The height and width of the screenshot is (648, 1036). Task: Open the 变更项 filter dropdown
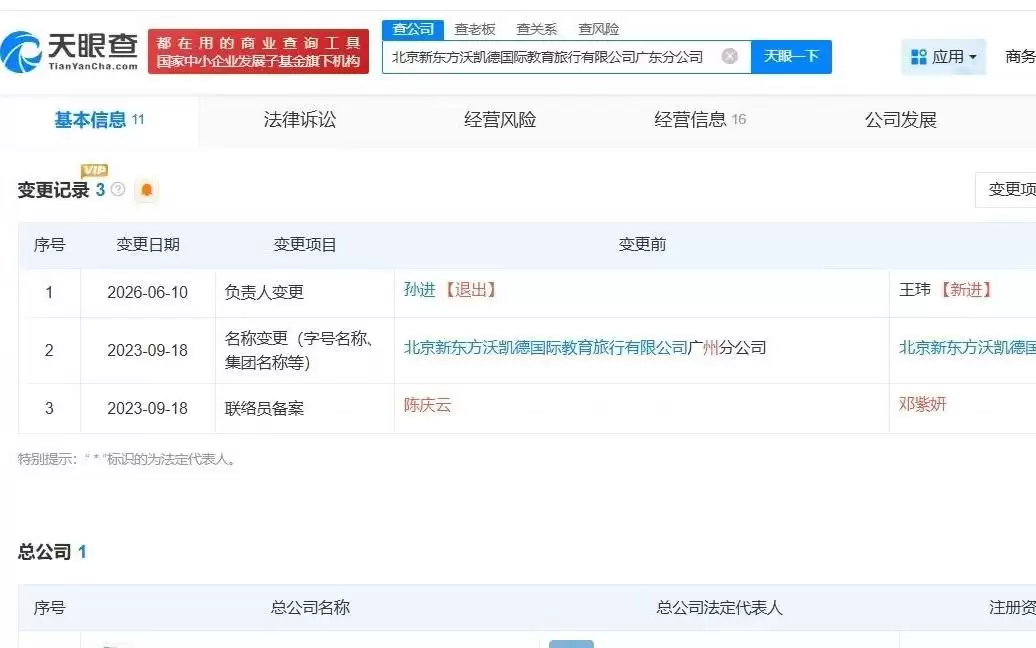(1006, 190)
